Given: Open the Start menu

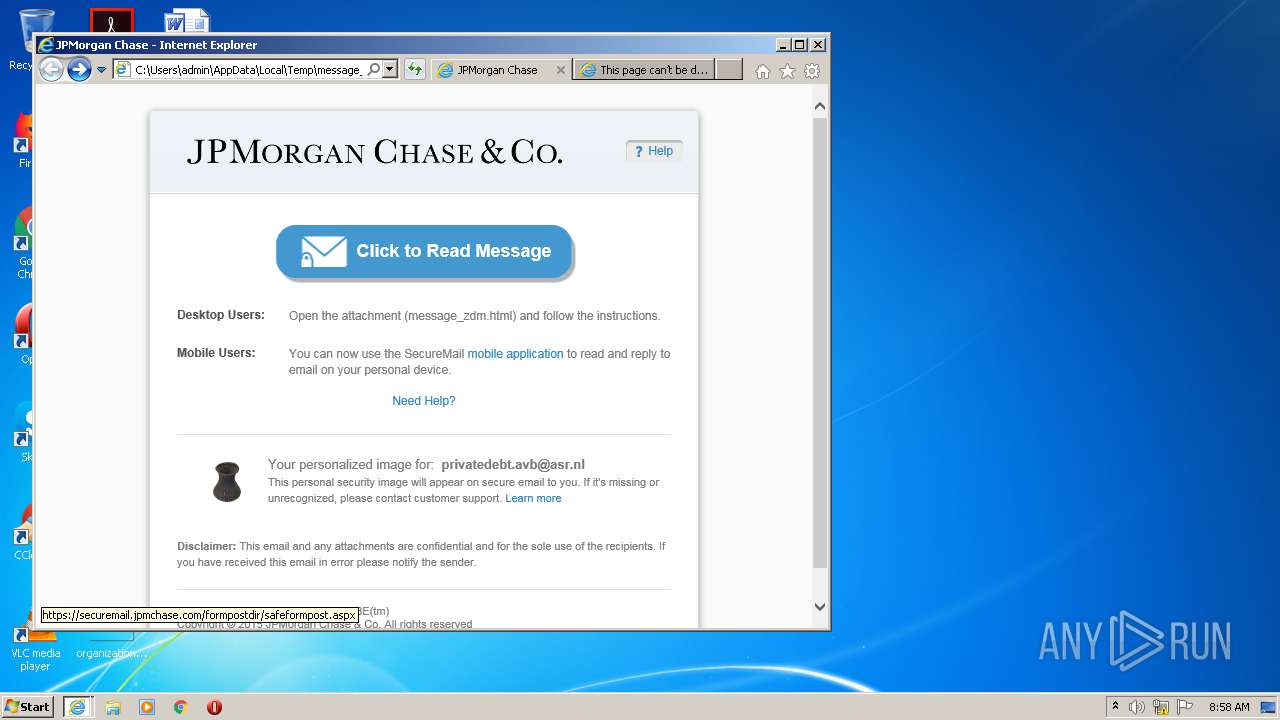Looking at the screenshot, I should tap(27, 706).
